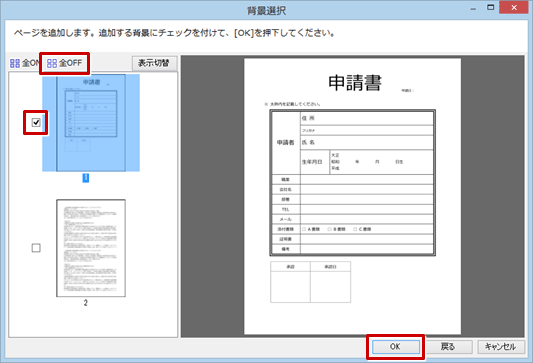Click the 表示切替 display switch button

pos(154,63)
